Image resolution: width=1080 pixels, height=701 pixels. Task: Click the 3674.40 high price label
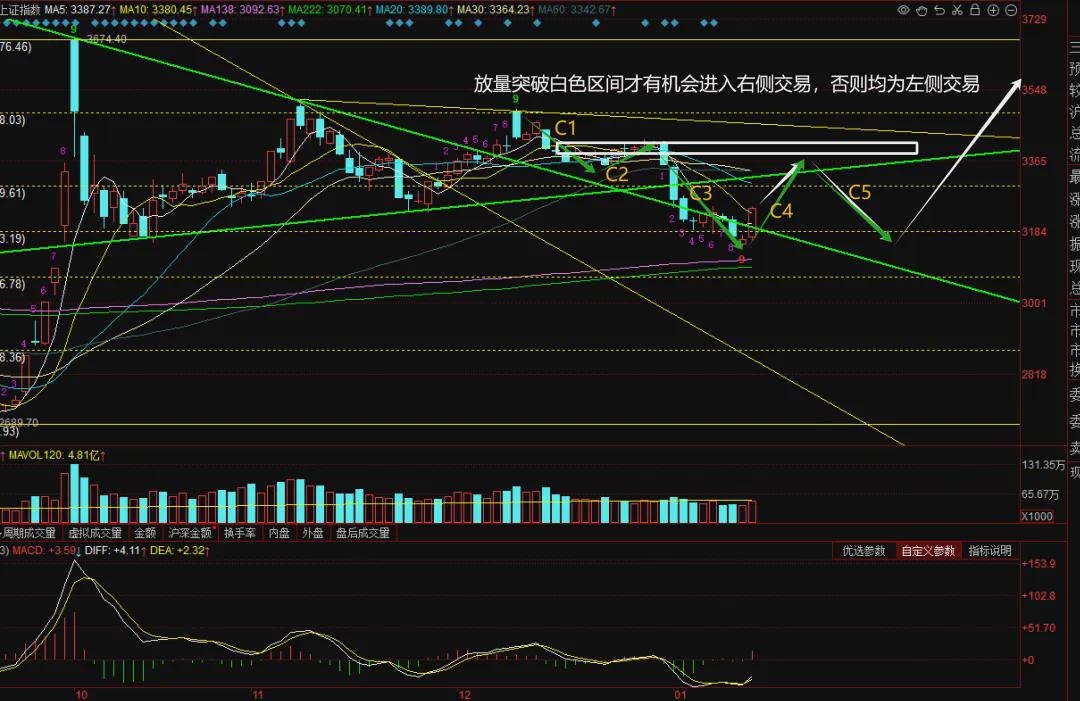107,39
